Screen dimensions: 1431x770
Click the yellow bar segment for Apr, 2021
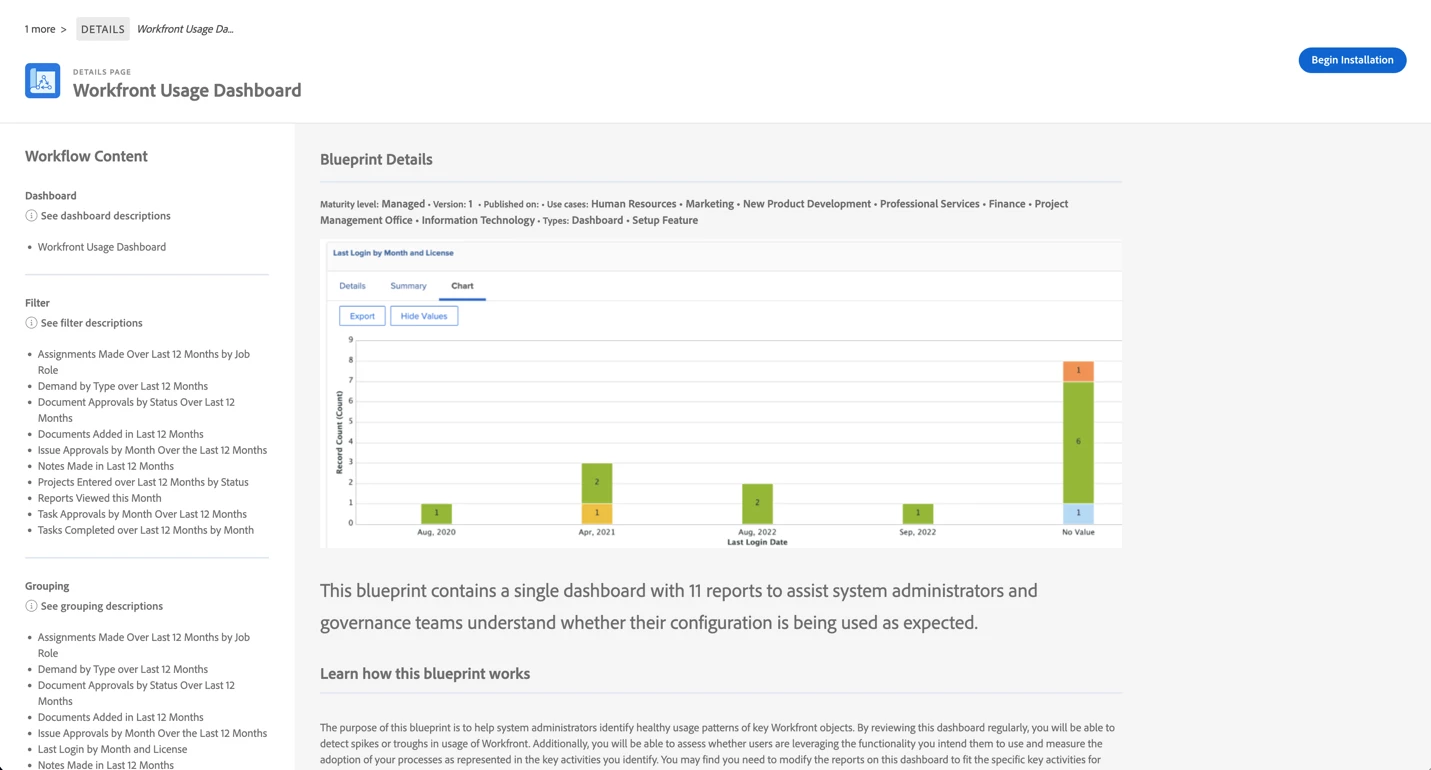click(597, 513)
